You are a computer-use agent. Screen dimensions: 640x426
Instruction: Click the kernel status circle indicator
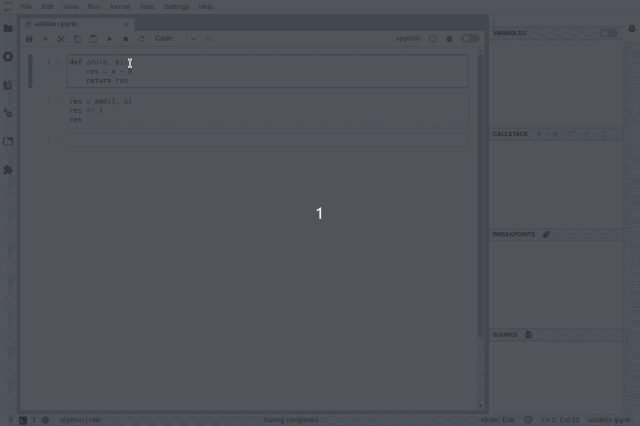(x=433, y=38)
